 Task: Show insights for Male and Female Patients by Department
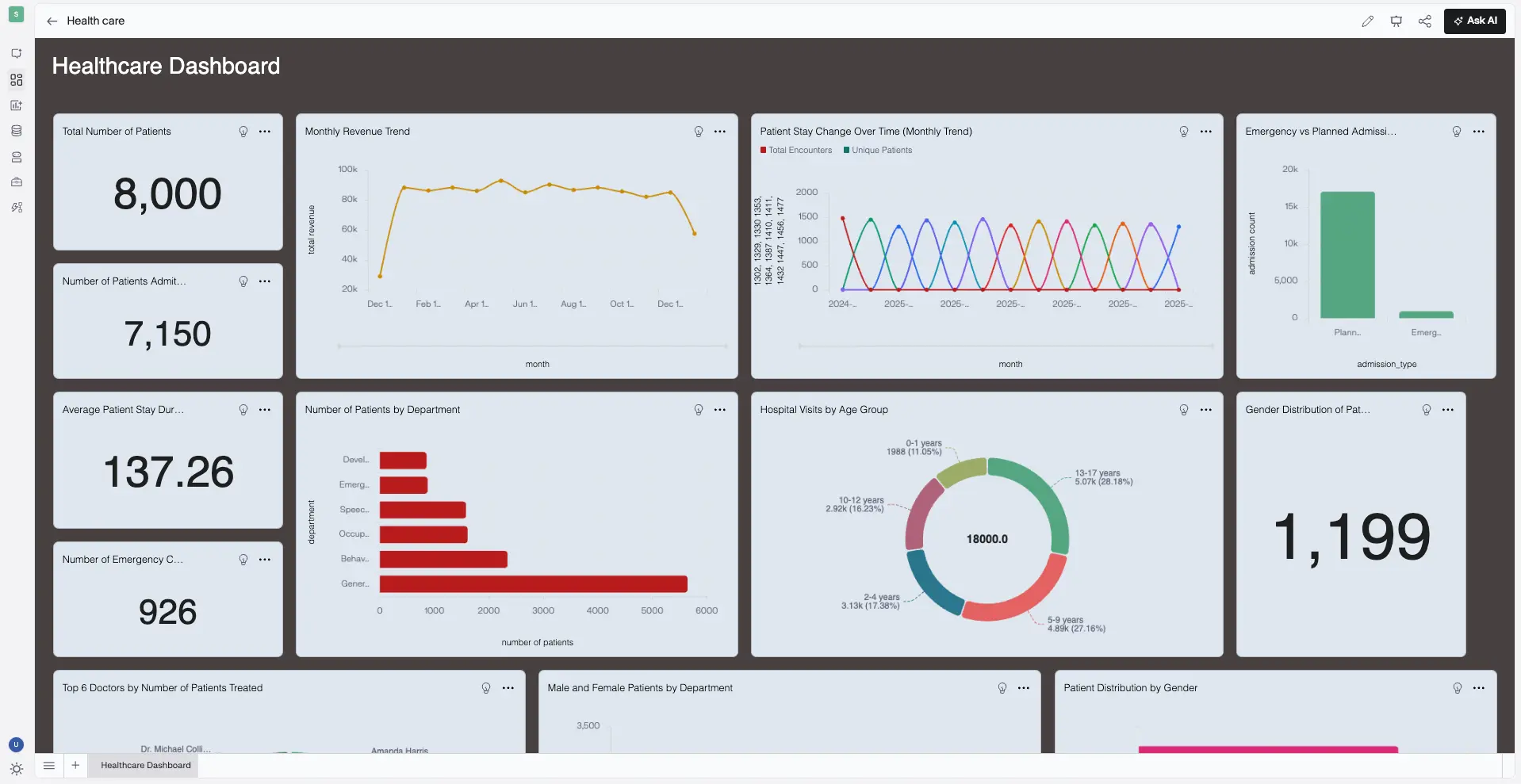tap(1002, 688)
